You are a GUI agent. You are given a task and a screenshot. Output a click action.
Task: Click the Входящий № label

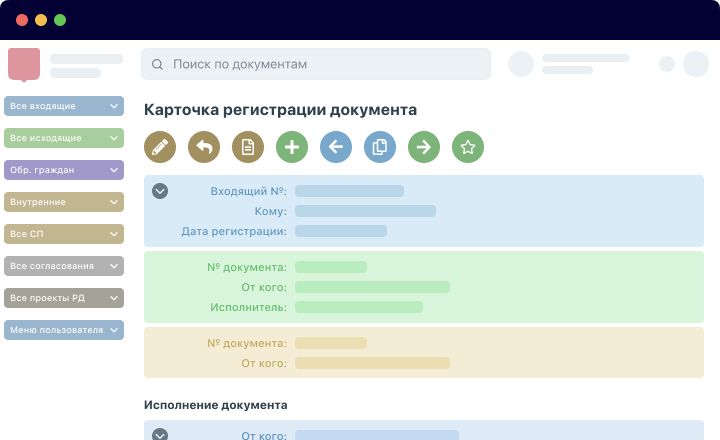click(248, 191)
